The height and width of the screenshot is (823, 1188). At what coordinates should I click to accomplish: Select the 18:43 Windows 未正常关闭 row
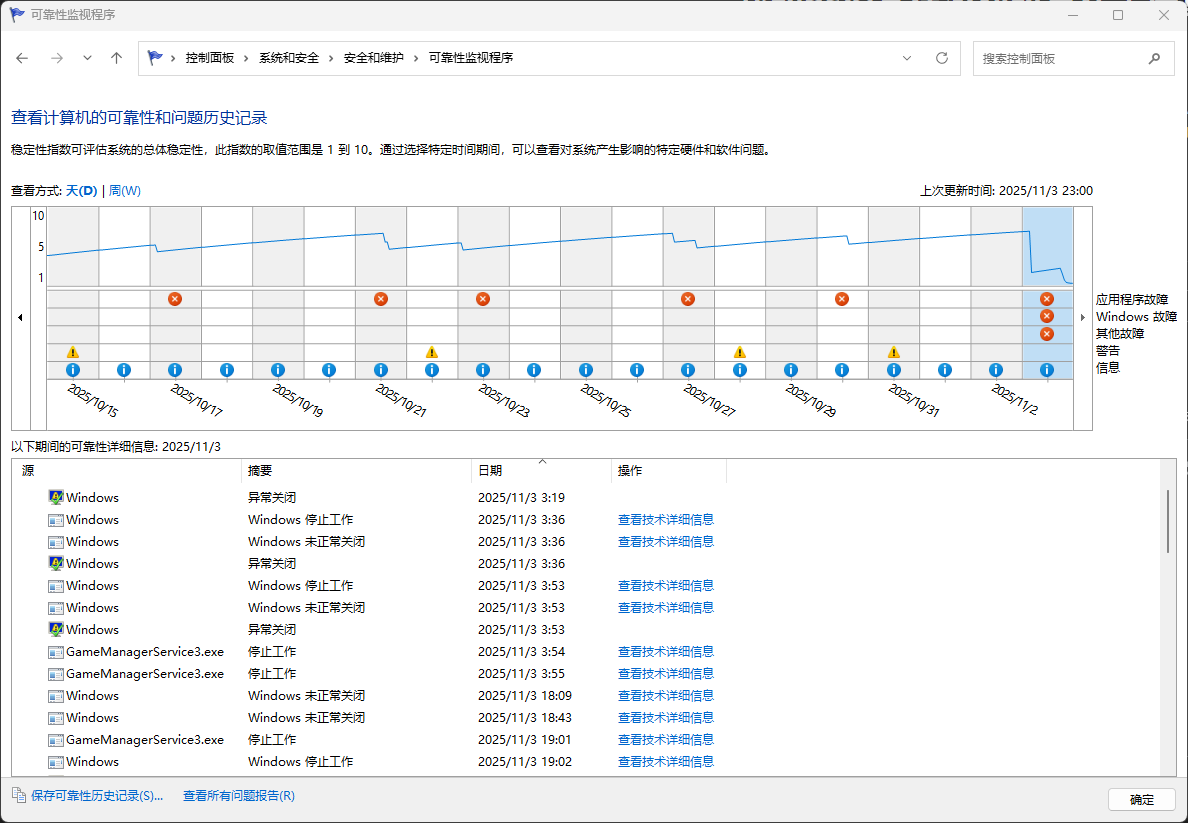click(x=587, y=718)
